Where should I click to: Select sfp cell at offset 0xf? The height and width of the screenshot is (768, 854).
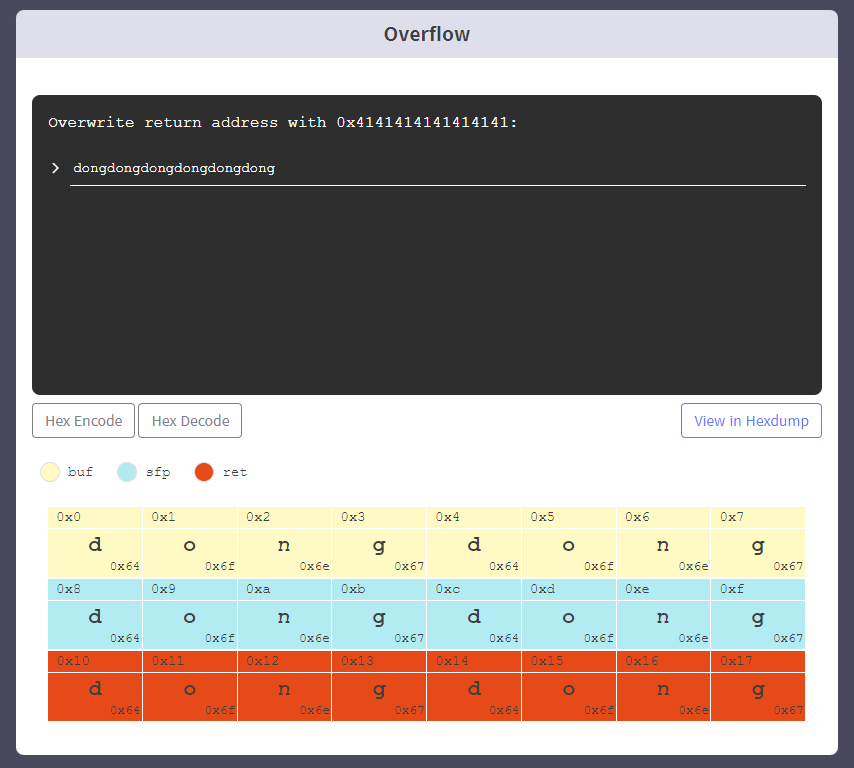tap(758, 614)
